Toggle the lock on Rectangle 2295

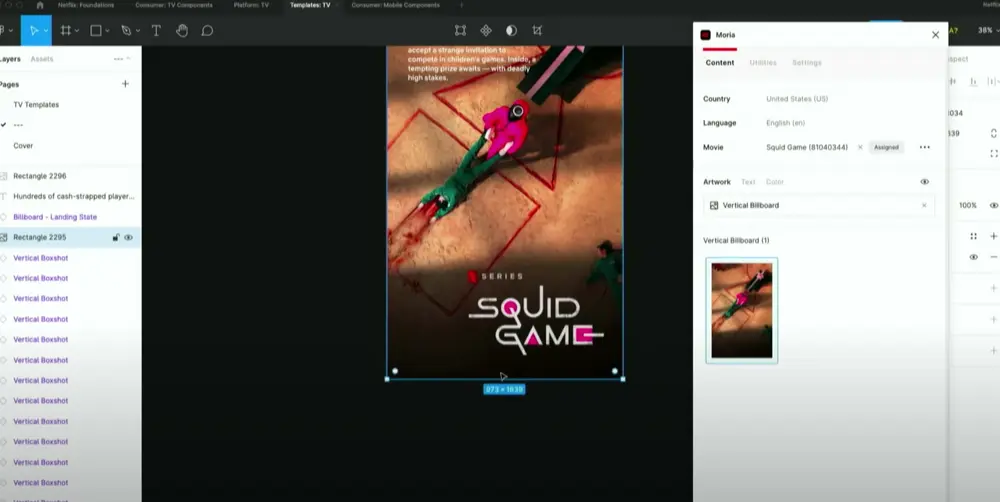(x=116, y=237)
